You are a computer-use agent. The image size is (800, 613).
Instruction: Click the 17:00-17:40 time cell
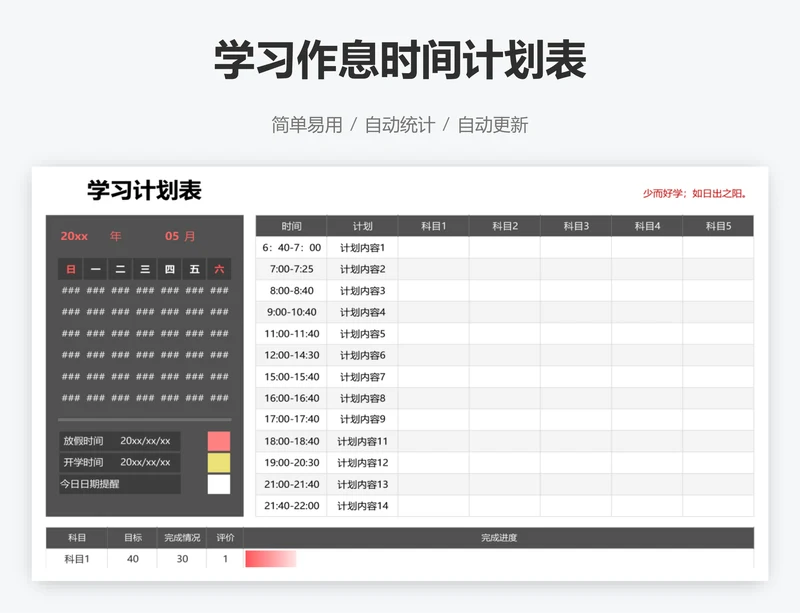pyautogui.click(x=291, y=419)
